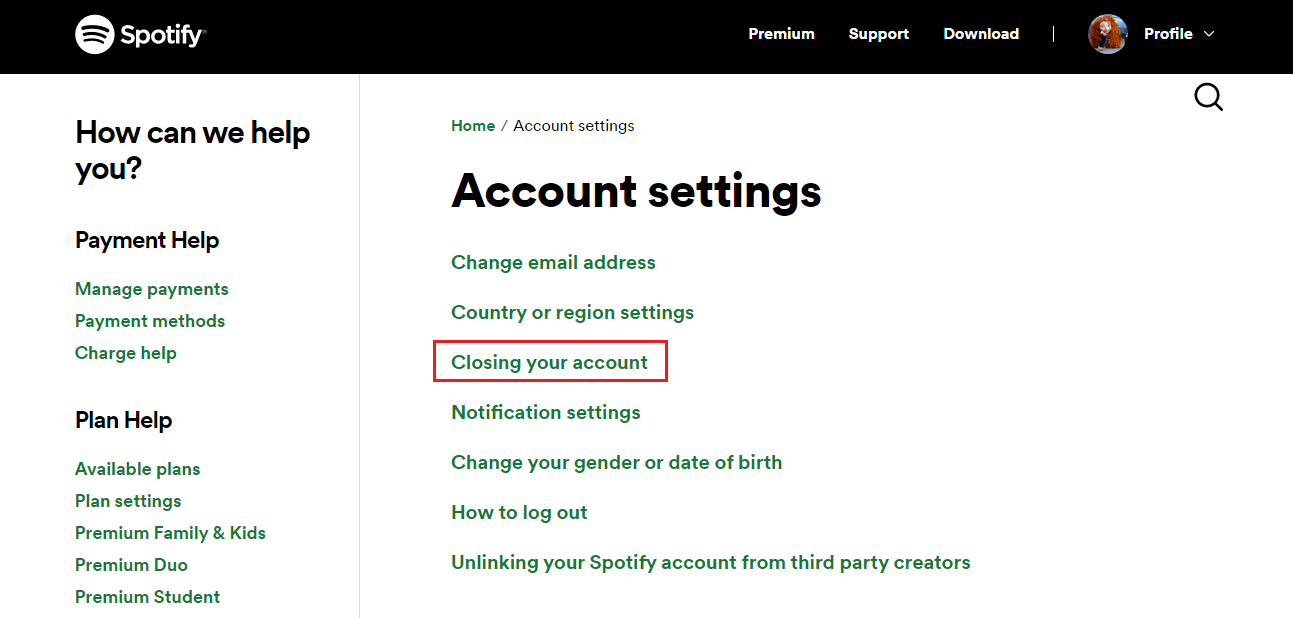This screenshot has height=618, width=1293.
Task: Go to the Download page
Action: coord(980,34)
